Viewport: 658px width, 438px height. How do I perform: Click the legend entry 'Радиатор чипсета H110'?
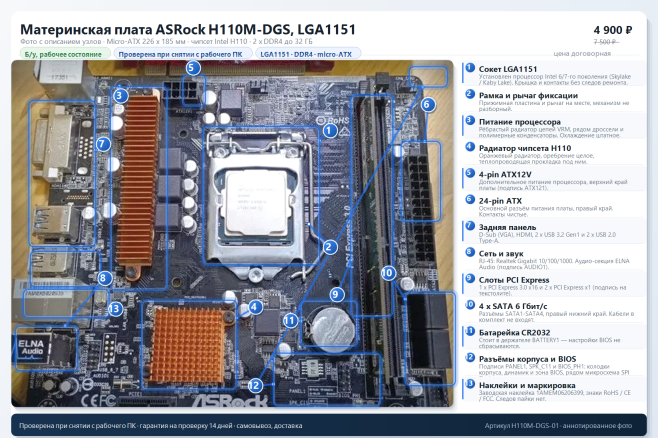pos(554,154)
